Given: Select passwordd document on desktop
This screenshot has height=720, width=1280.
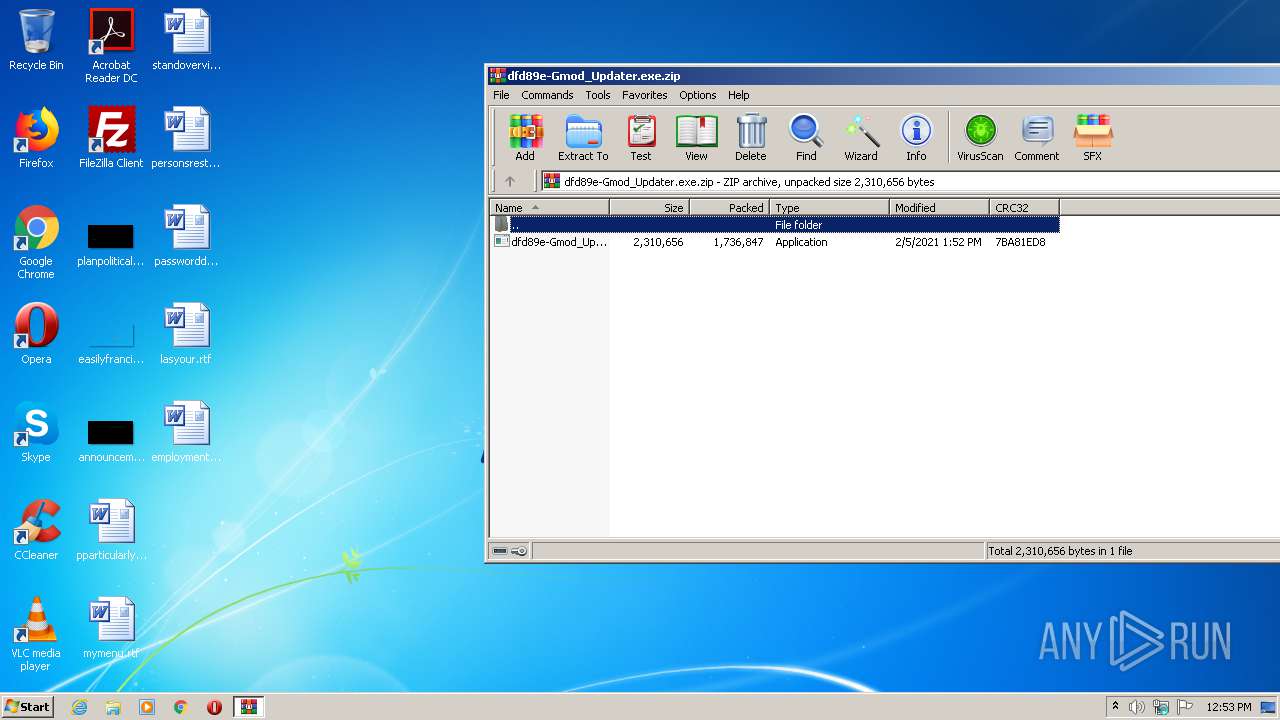Looking at the screenshot, I should click(186, 236).
